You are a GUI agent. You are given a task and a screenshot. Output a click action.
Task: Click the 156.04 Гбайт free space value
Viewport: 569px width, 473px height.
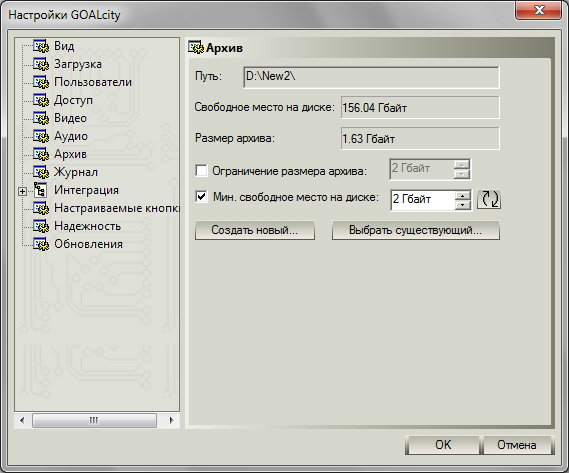coord(420,107)
